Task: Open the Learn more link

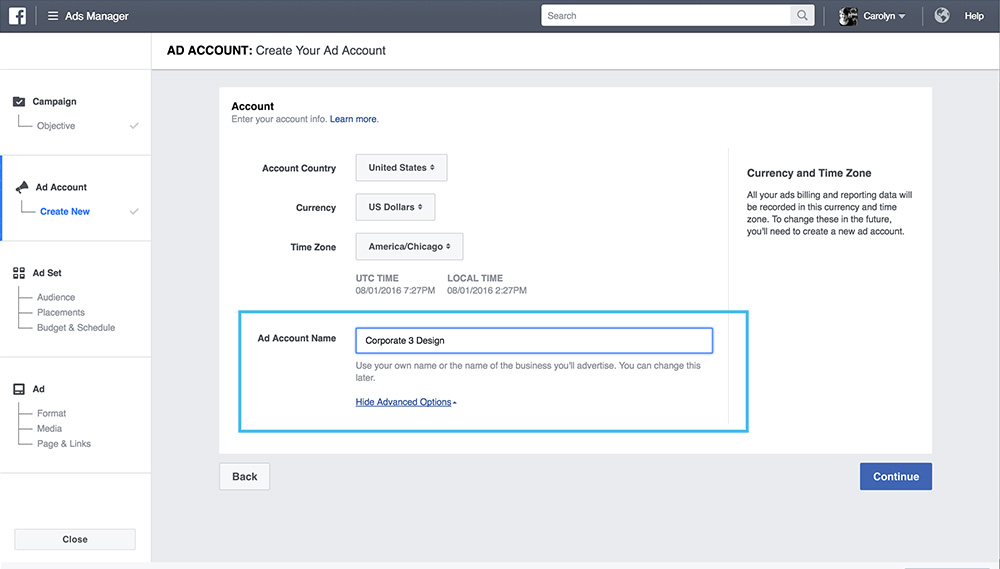Action: 353,119
